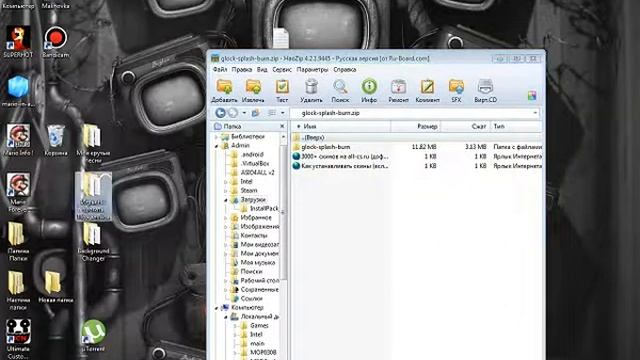This screenshot has width=640, height=360.
Task: Select Bandicam desktop shortcut
Action: (x=56, y=42)
